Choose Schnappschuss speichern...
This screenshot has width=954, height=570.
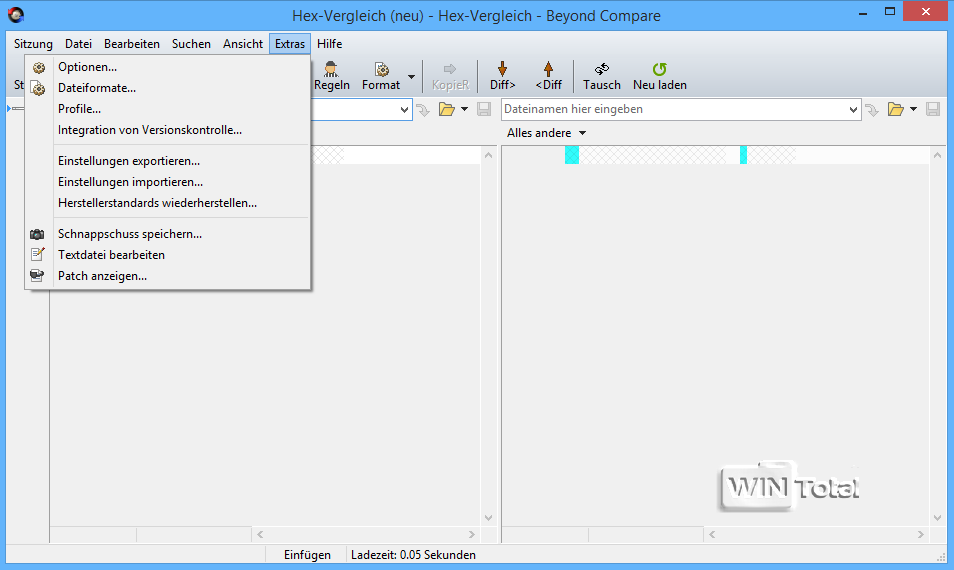(167, 234)
